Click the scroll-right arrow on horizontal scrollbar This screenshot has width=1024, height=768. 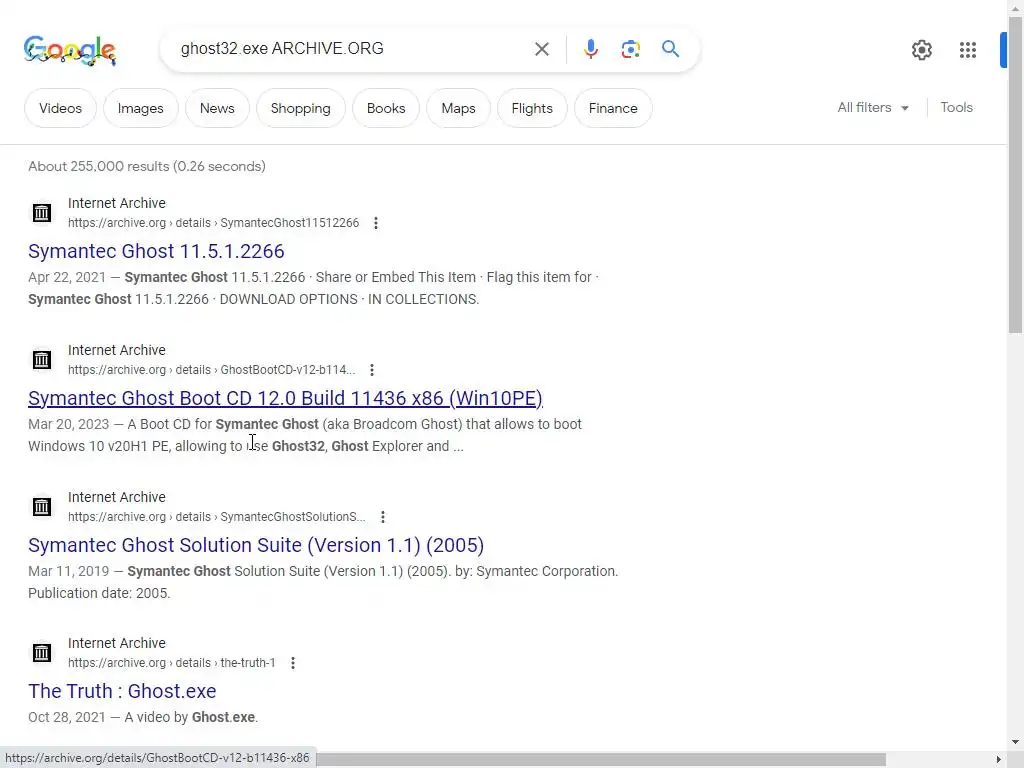coord(999,760)
